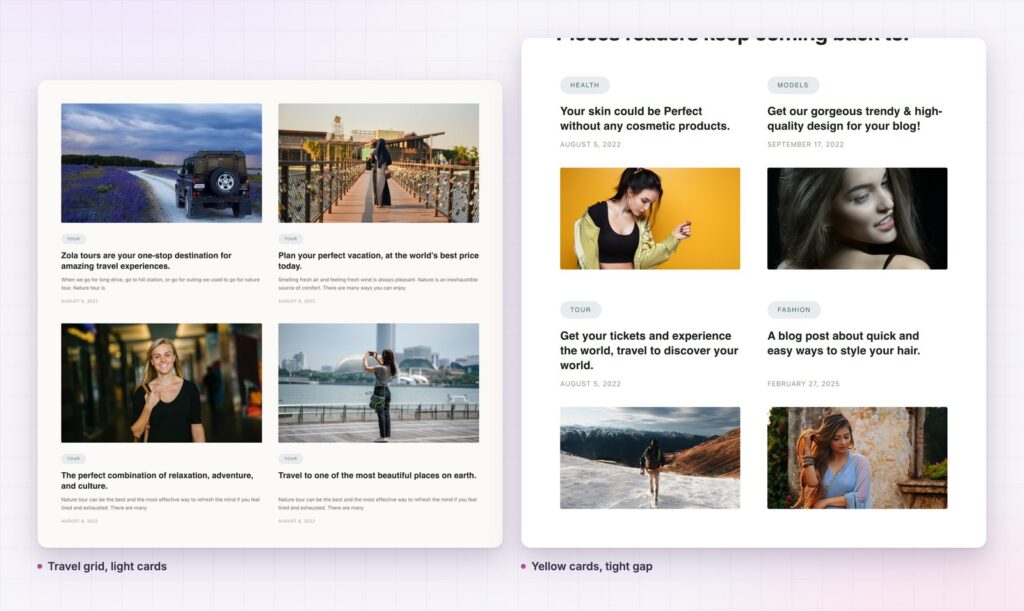Click AUGUST 5, 2022 under skin post
The width and height of the screenshot is (1024, 611).
pos(590,144)
